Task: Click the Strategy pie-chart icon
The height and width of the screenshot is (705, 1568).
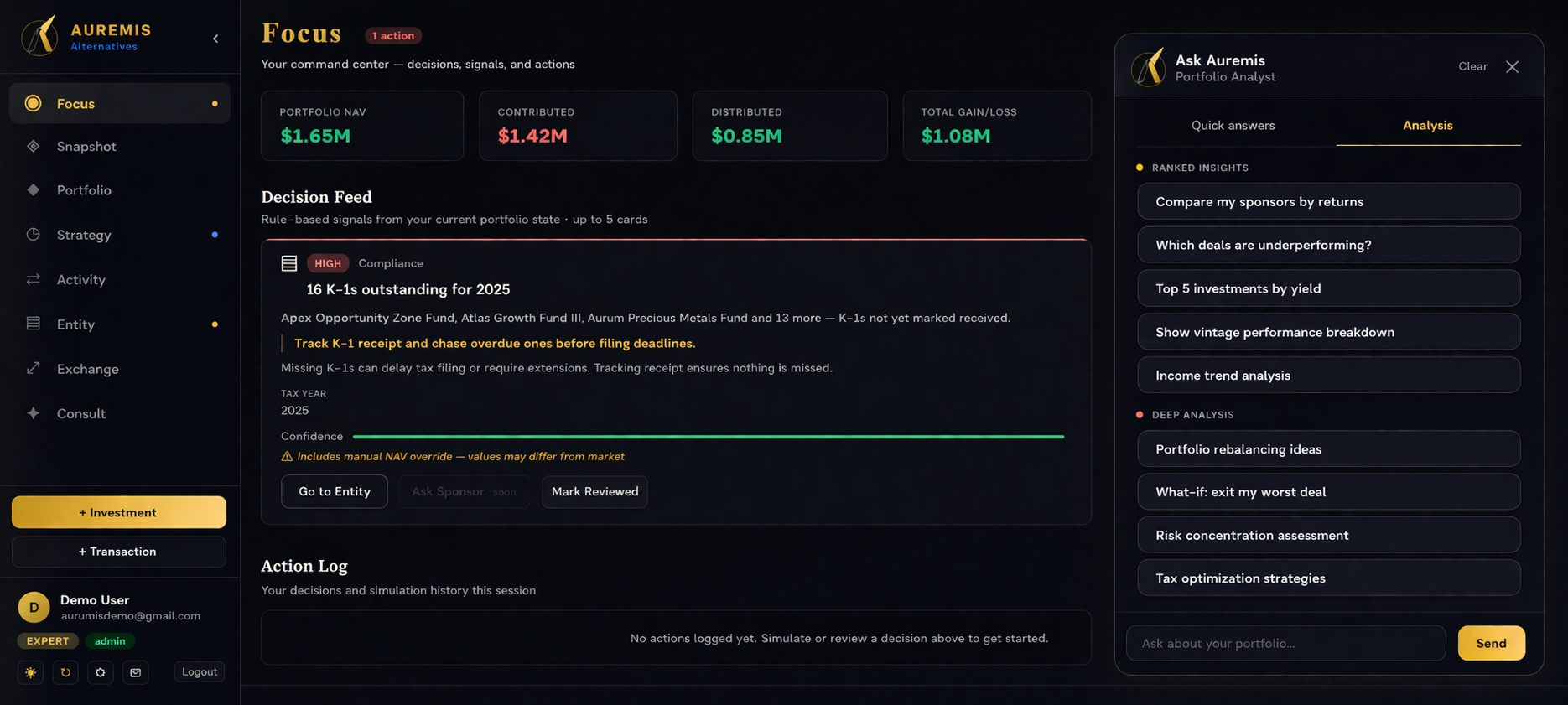Action: (x=34, y=235)
